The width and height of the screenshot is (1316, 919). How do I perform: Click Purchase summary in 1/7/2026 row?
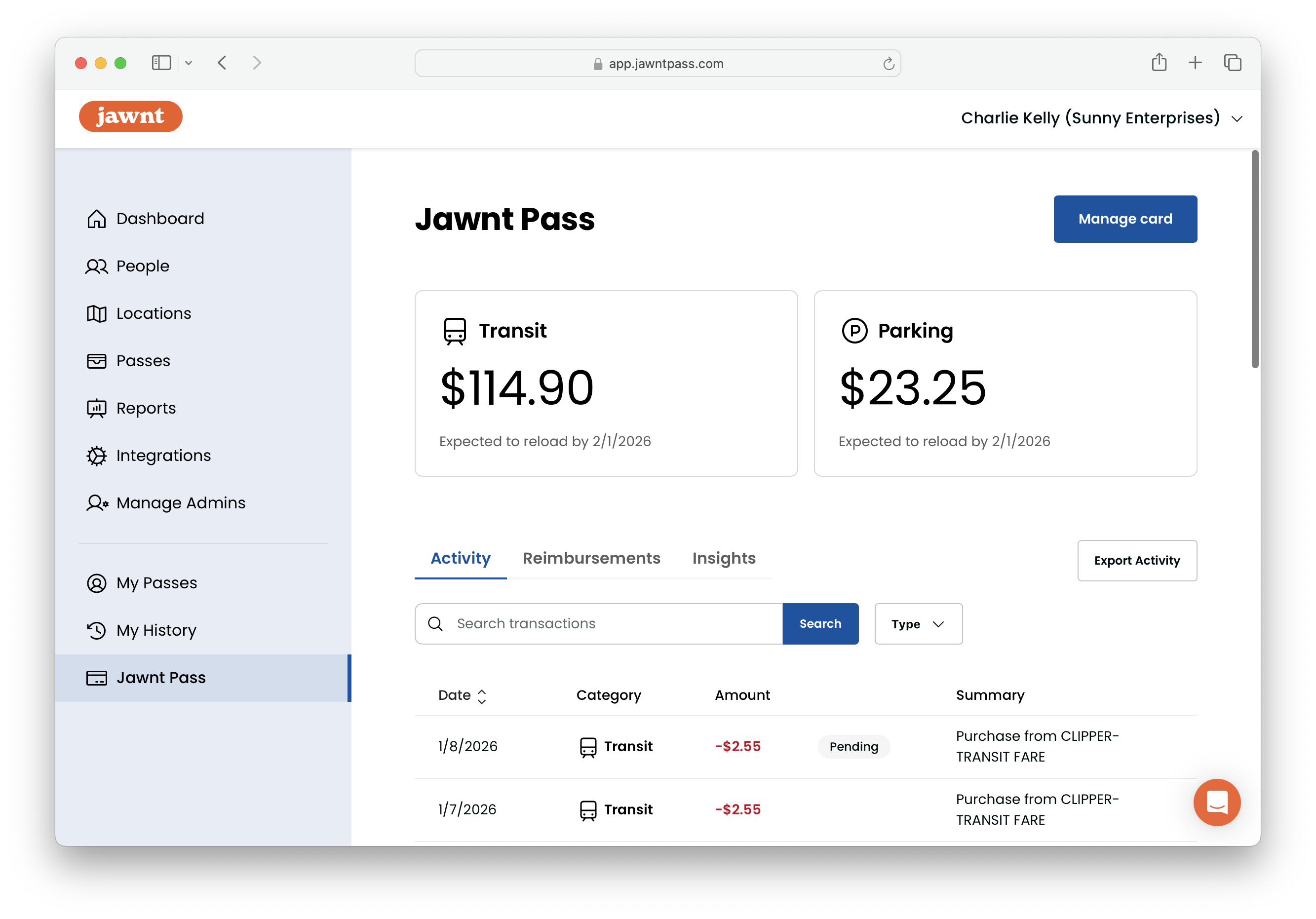(1037, 809)
